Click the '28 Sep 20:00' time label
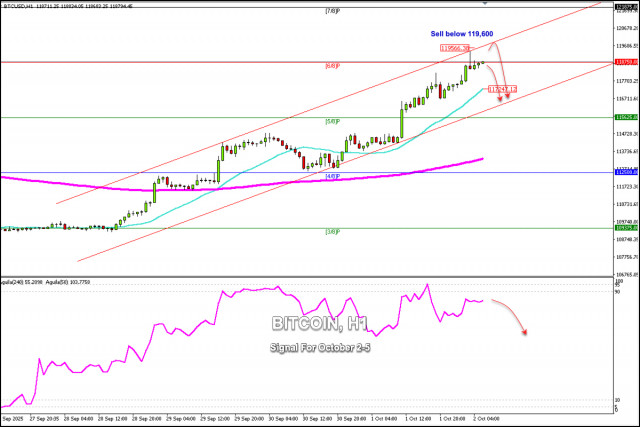The width and height of the screenshot is (640, 427). point(147,419)
